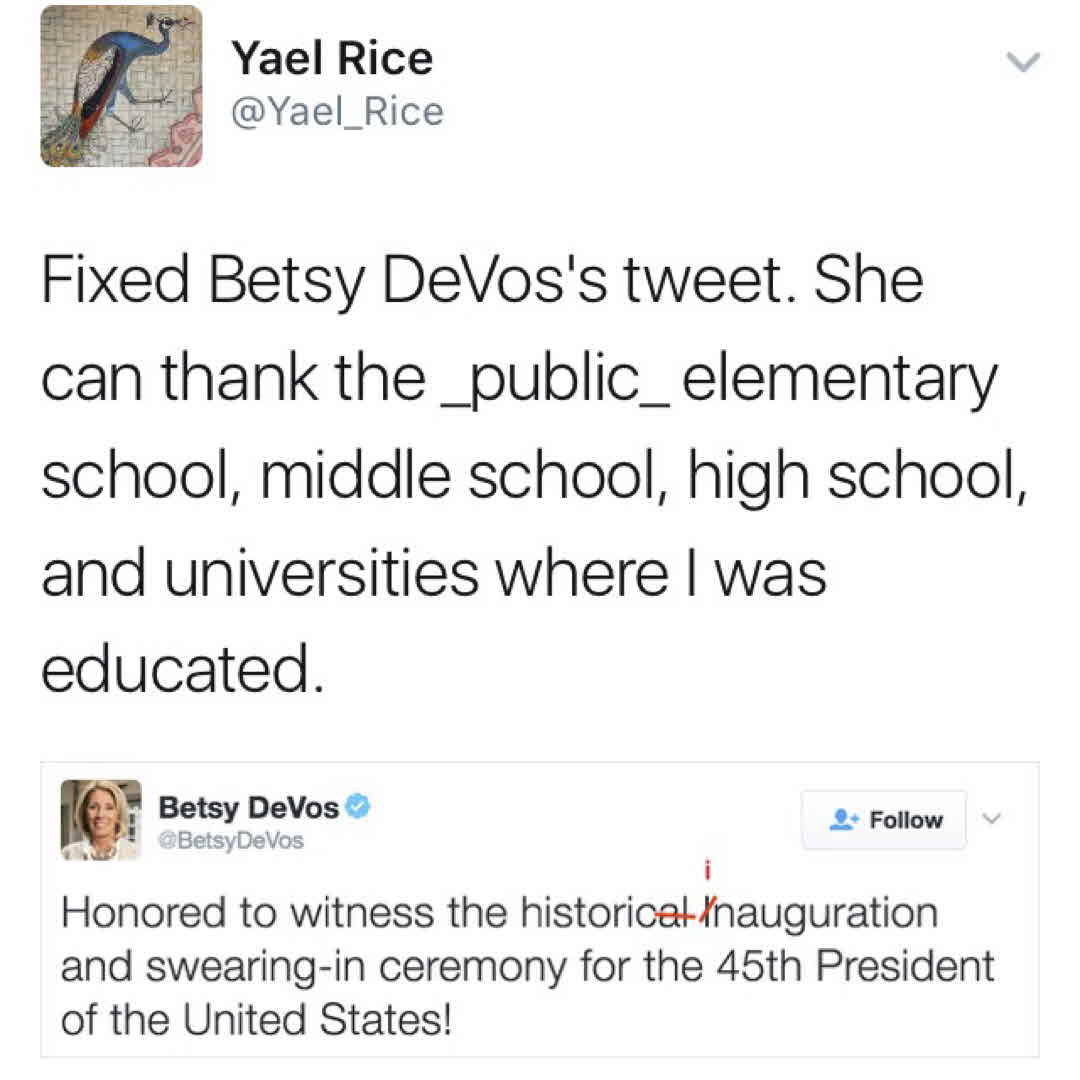Open Yael Rice's peacock profile picture

[121, 87]
